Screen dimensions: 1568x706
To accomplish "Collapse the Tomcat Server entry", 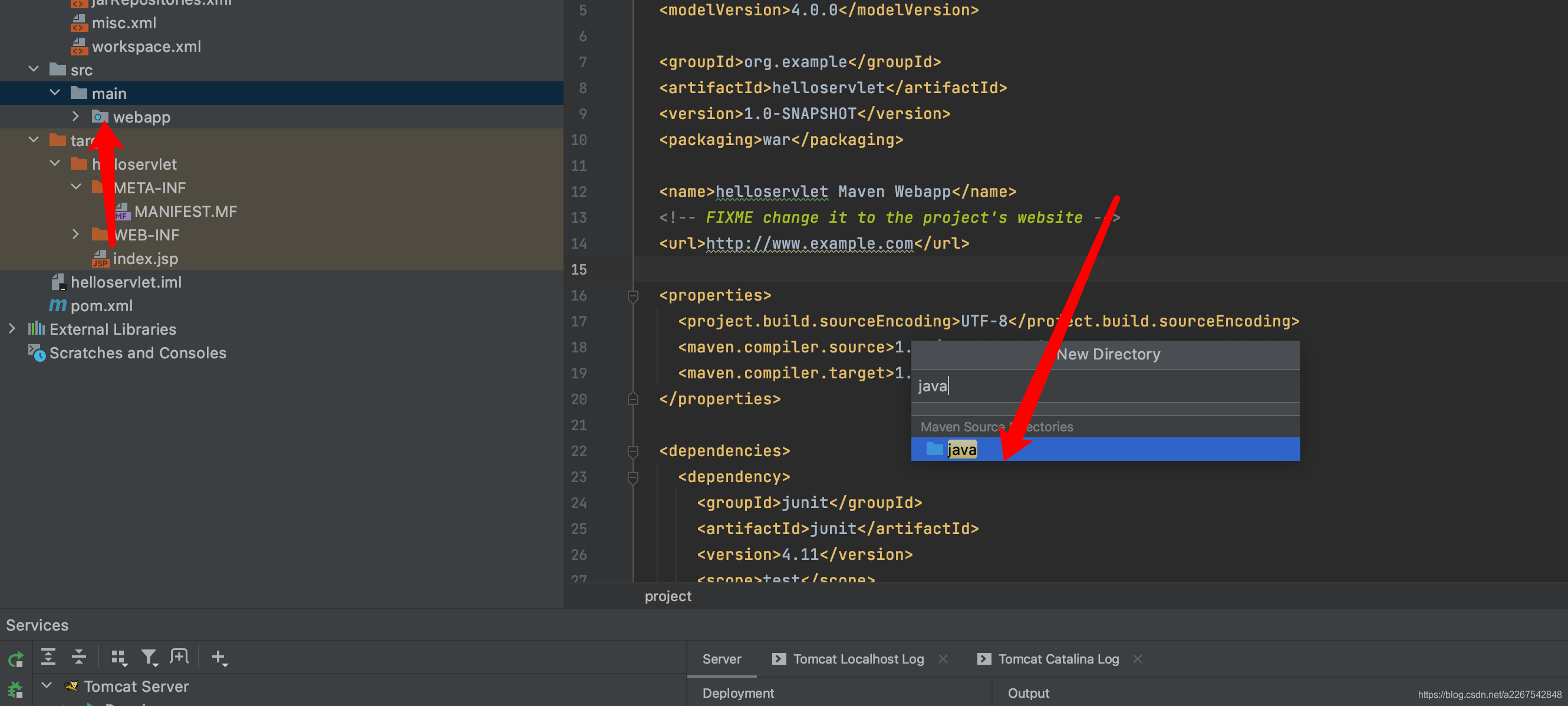I will pyautogui.click(x=46, y=684).
